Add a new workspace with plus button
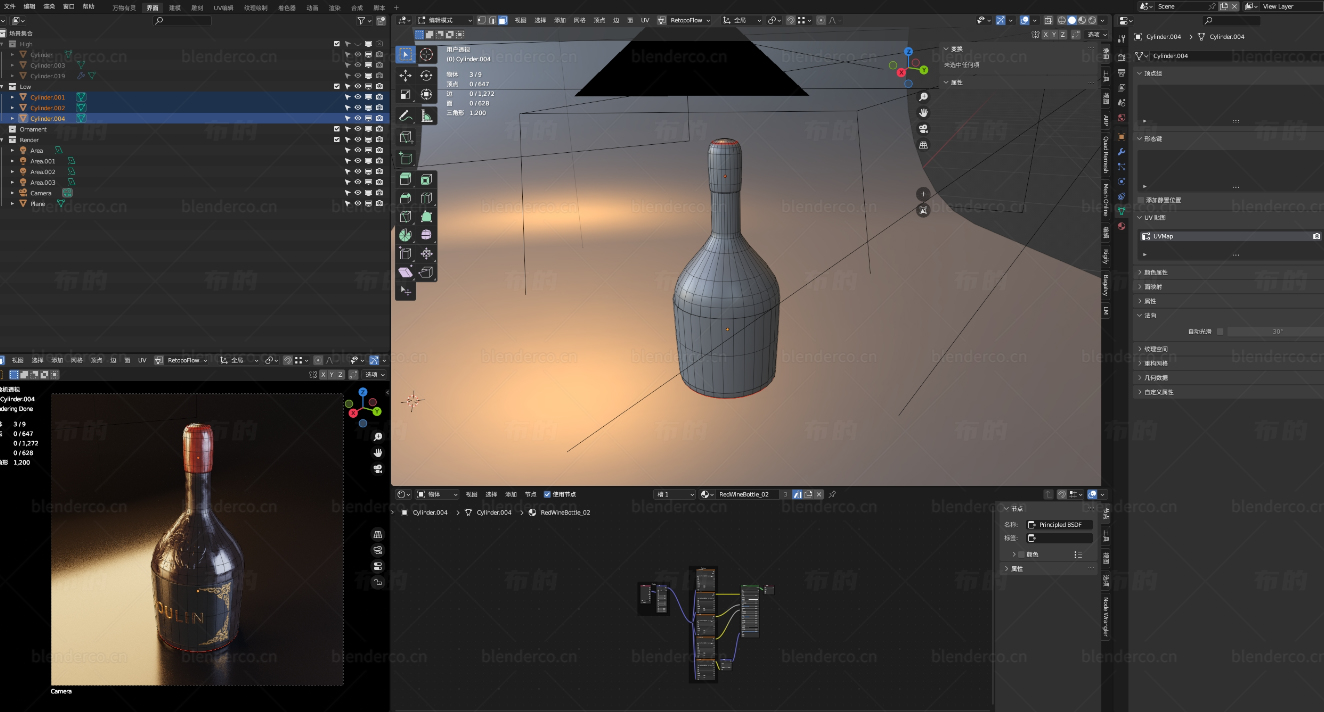The height and width of the screenshot is (712, 1324). click(x=395, y=6)
